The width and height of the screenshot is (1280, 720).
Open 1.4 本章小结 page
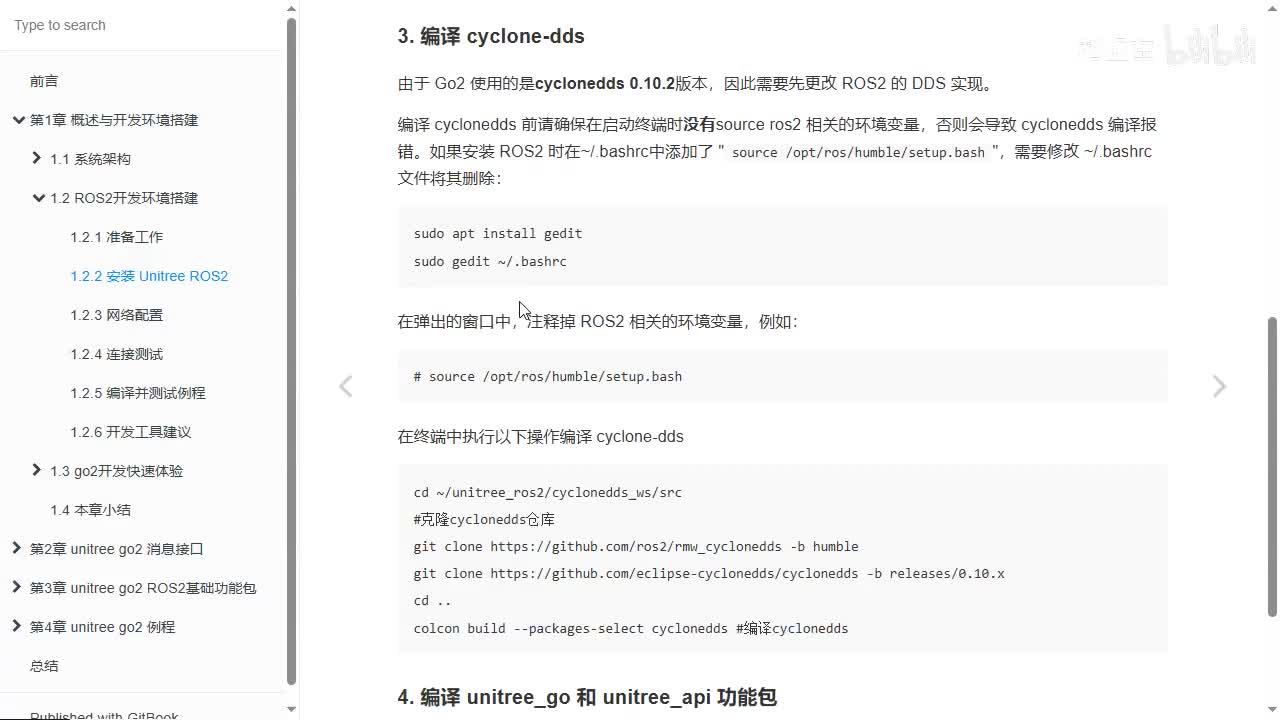pyautogui.click(x=90, y=510)
